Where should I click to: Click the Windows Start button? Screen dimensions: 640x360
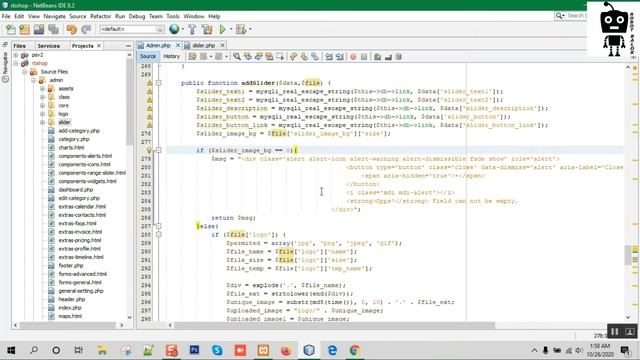pos(11,350)
